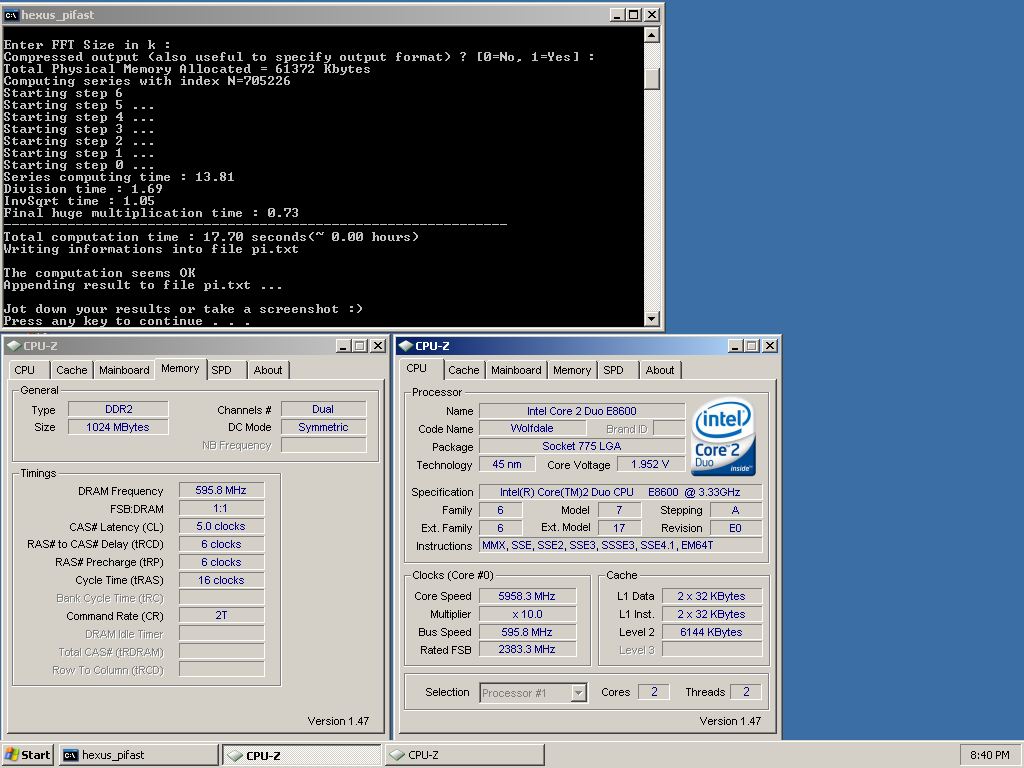Screen dimensions: 1024x768
Task: Click the Instructions field listing MMX, SSE
Action: (x=620, y=545)
